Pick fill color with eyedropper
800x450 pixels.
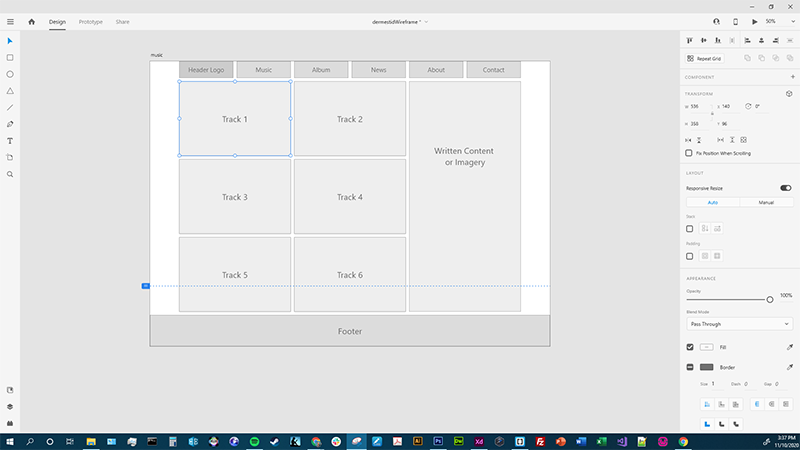[790, 347]
